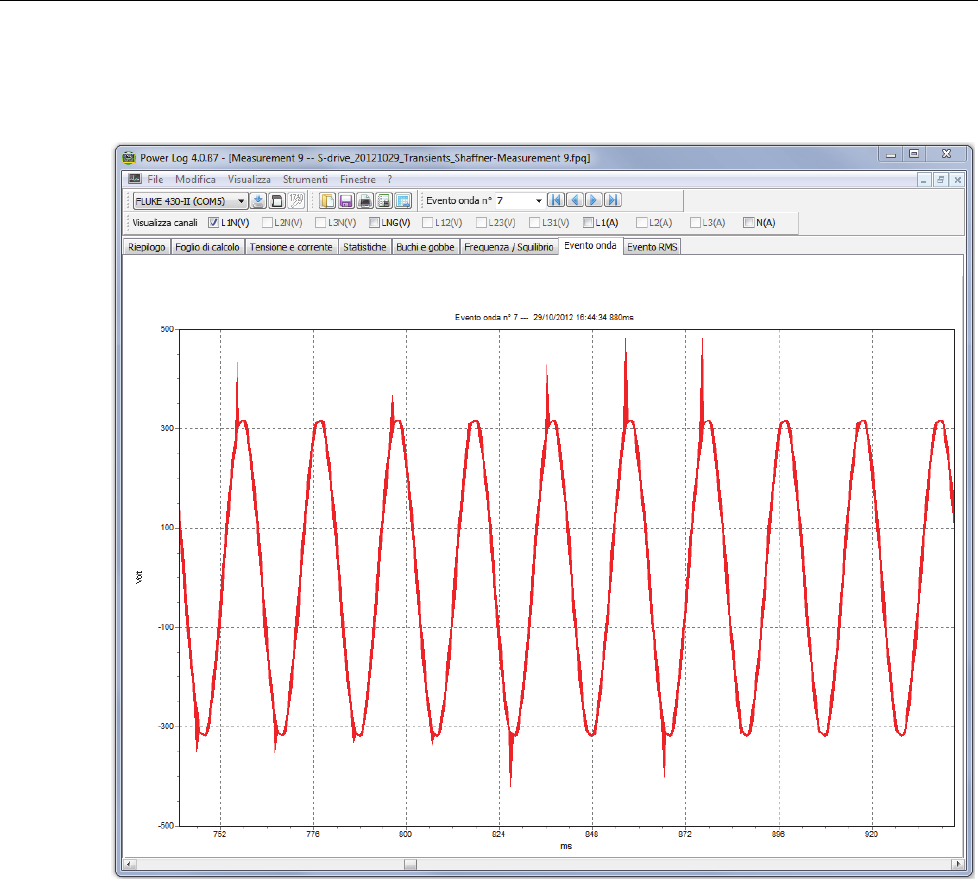Open the FLUKE 430-II (COM5) device dropdown
The width and height of the screenshot is (978, 879).
pyautogui.click(x=241, y=201)
